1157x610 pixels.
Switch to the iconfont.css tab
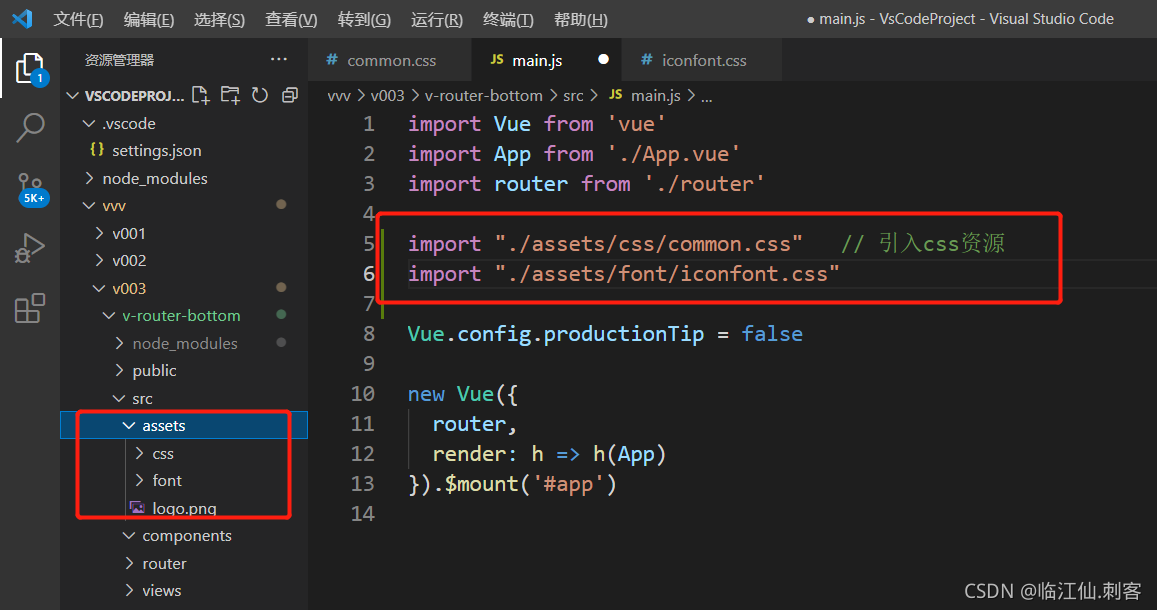(x=702, y=60)
